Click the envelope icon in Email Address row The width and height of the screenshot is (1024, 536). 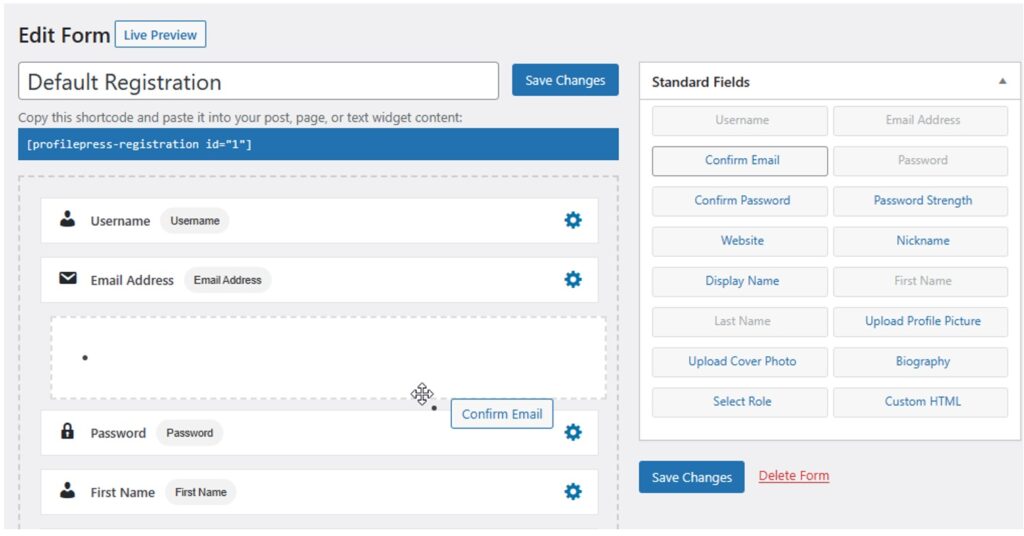[68, 279]
